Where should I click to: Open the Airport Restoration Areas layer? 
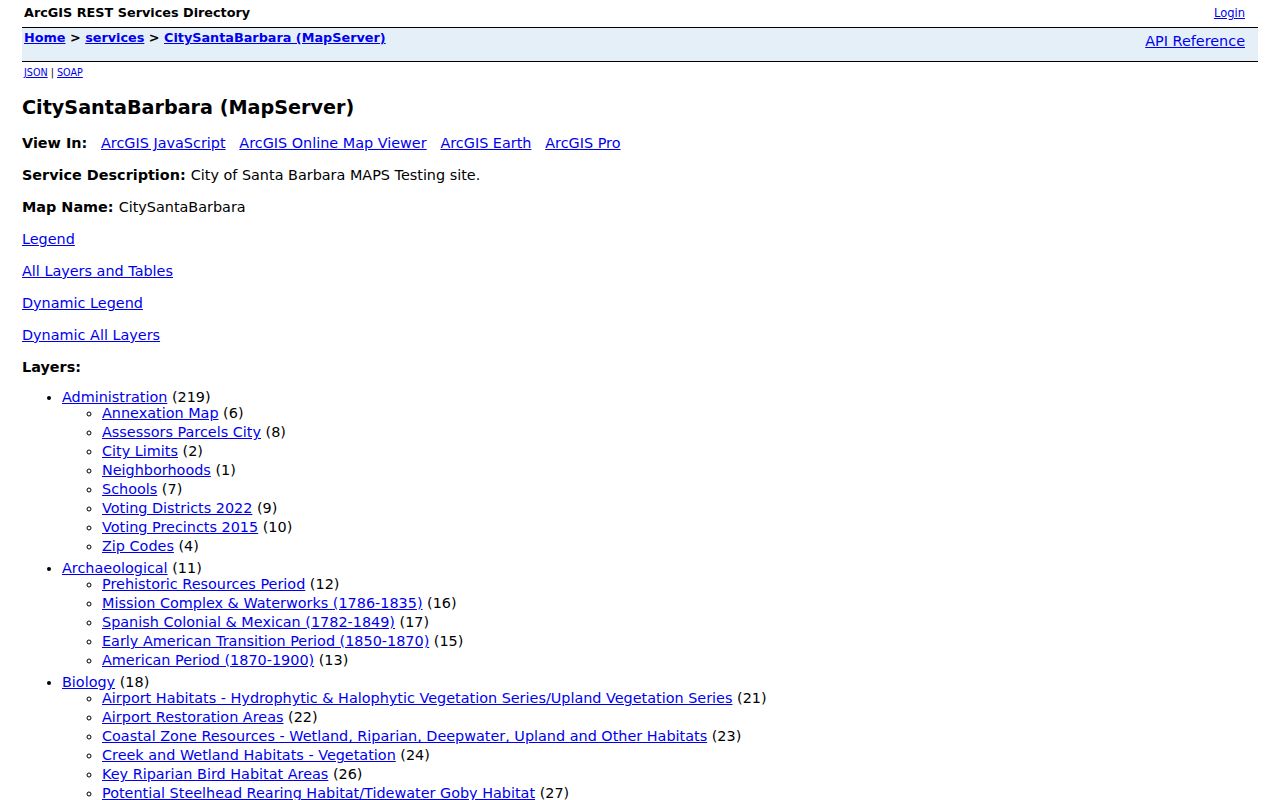pos(193,717)
